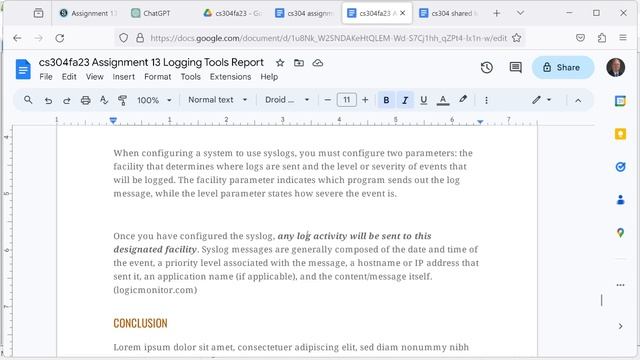Open version history clock icon

(487, 67)
